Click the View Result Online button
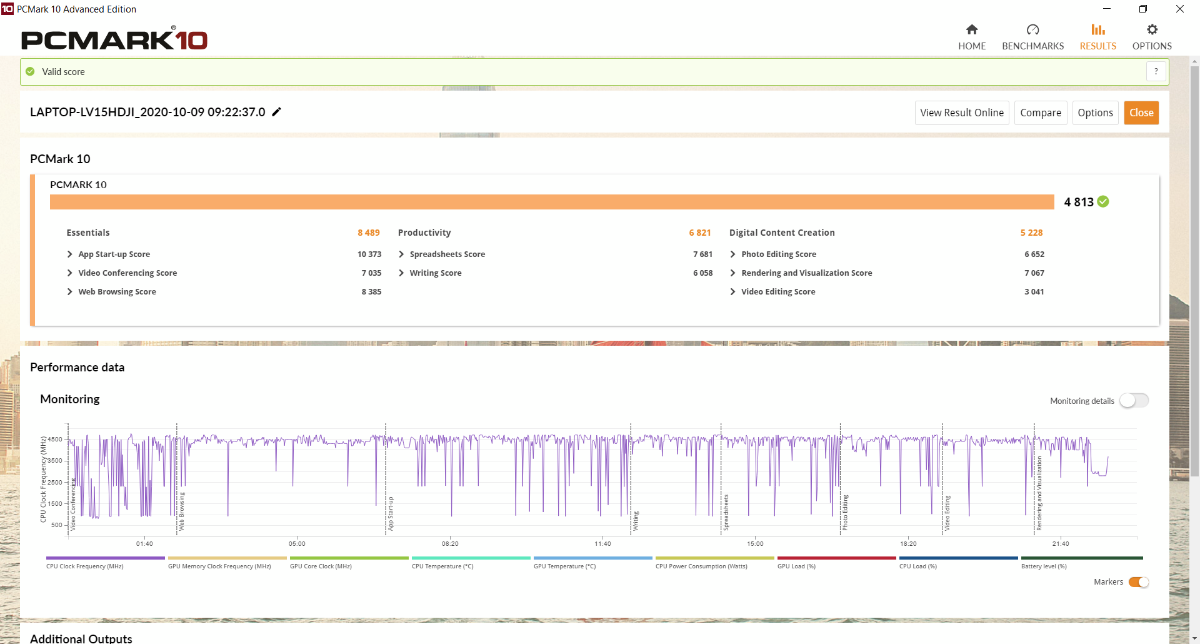Screen dimensions: 1200x644 point(961,113)
